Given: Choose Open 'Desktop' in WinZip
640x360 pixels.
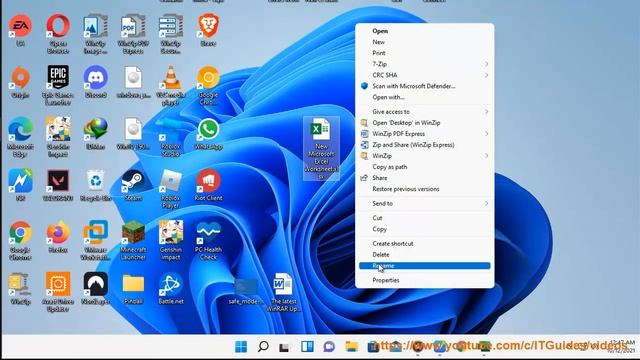Looking at the screenshot, I should 424,122.
